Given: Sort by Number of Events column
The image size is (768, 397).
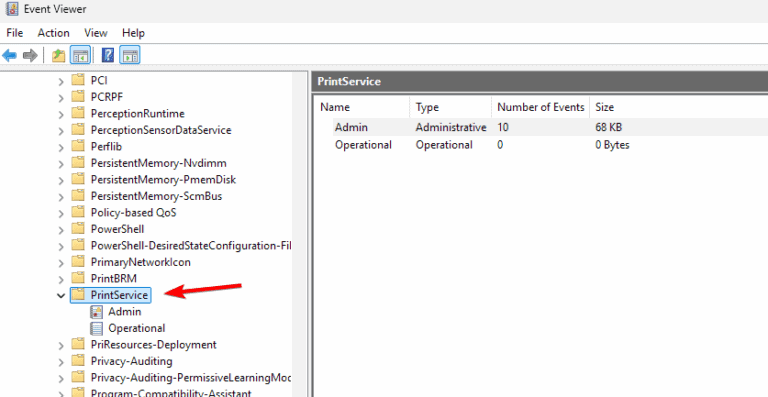Looking at the screenshot, I should (540, 107).
